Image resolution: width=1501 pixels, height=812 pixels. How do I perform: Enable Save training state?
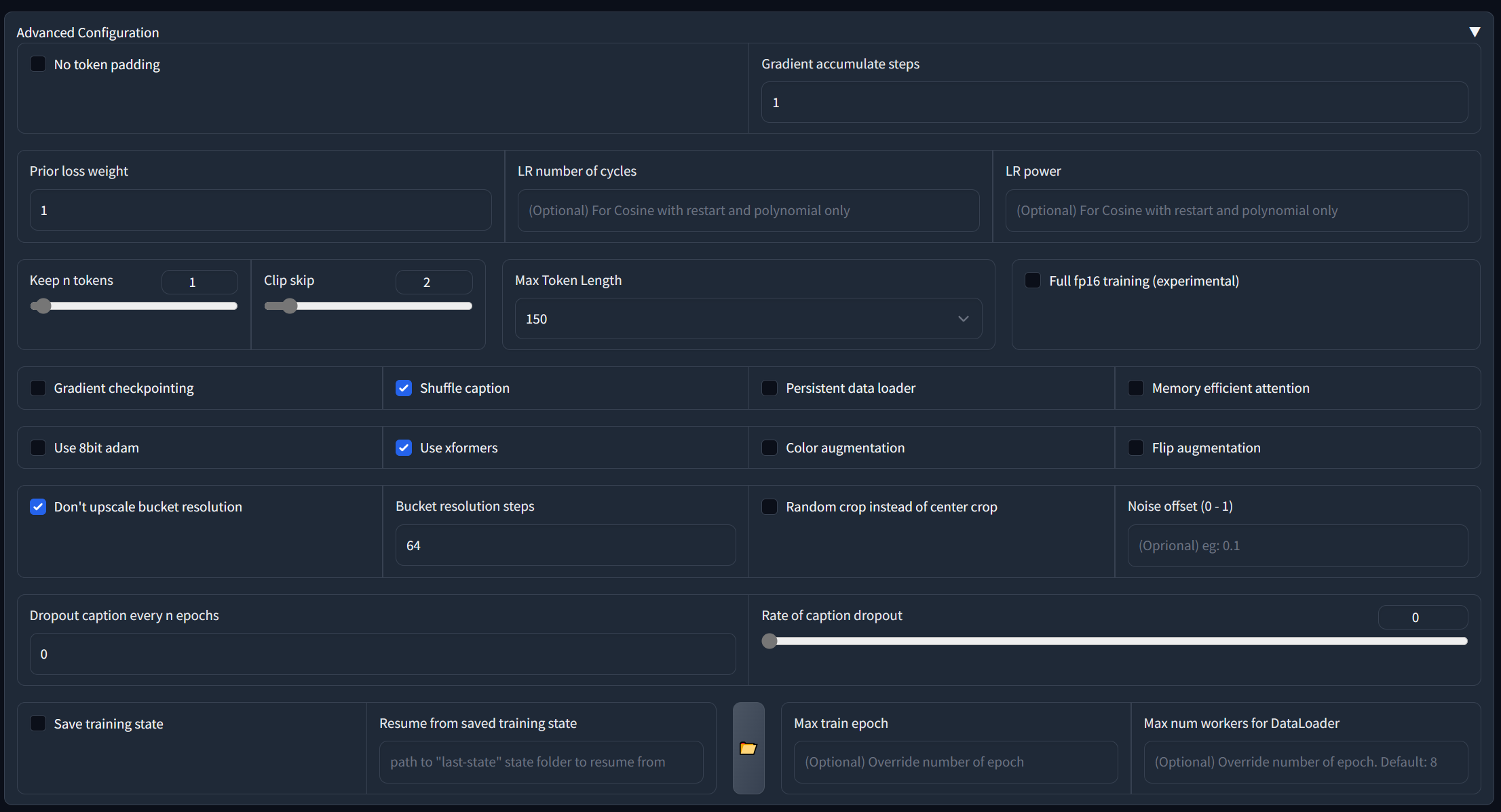pos(38,724)
